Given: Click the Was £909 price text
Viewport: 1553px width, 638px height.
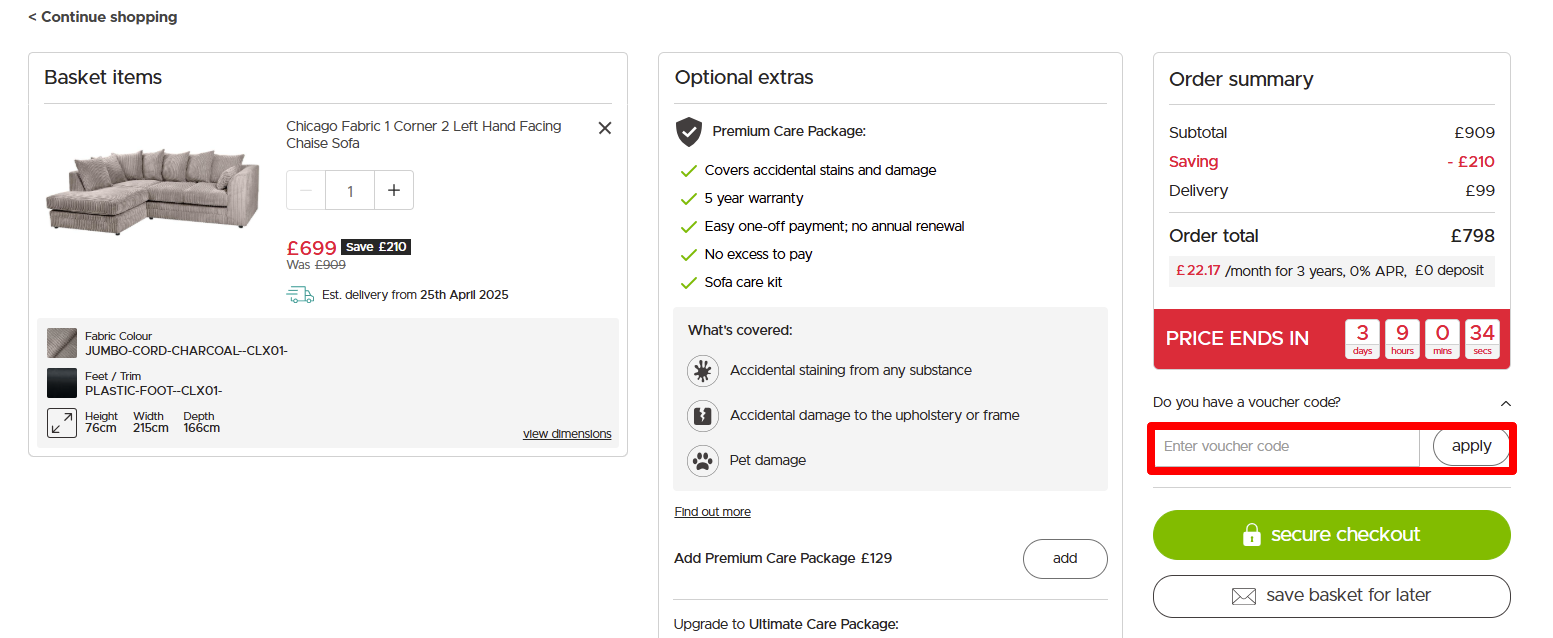Looking at the screenshot, I should (316, 265).
